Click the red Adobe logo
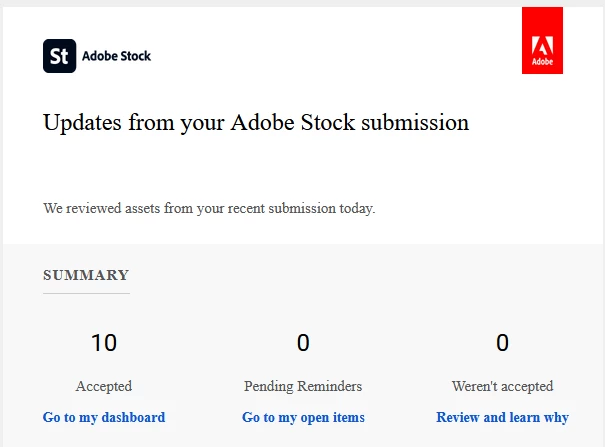605x447 pixels. click(542, 40)
